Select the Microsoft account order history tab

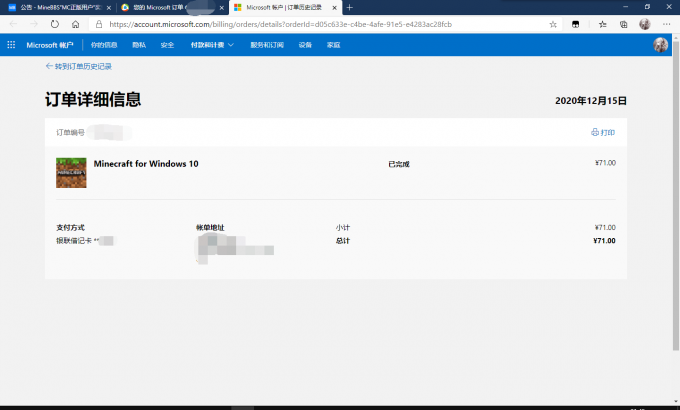(x=285, y=7)
